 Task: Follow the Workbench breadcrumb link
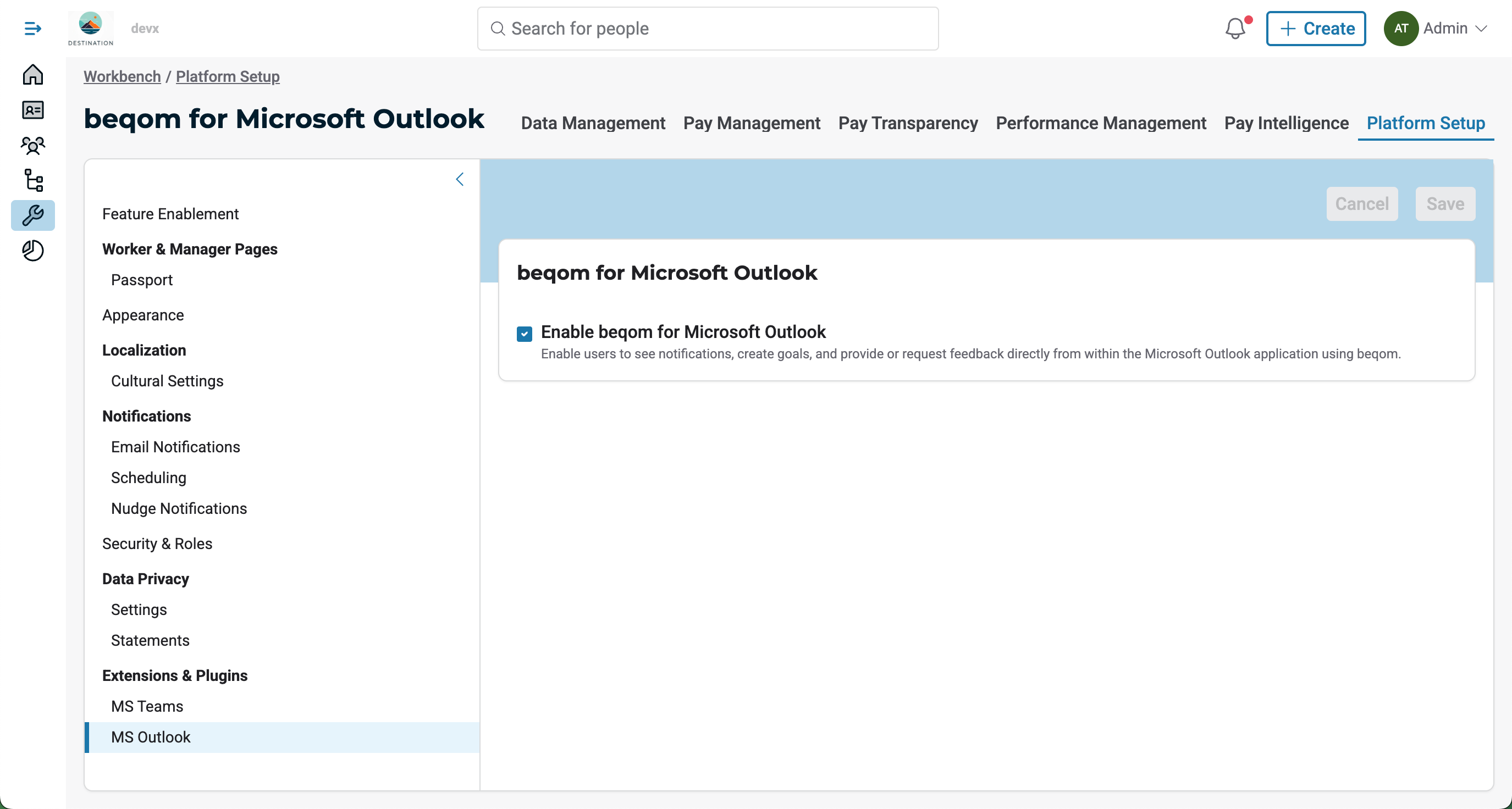click(122, 76)
